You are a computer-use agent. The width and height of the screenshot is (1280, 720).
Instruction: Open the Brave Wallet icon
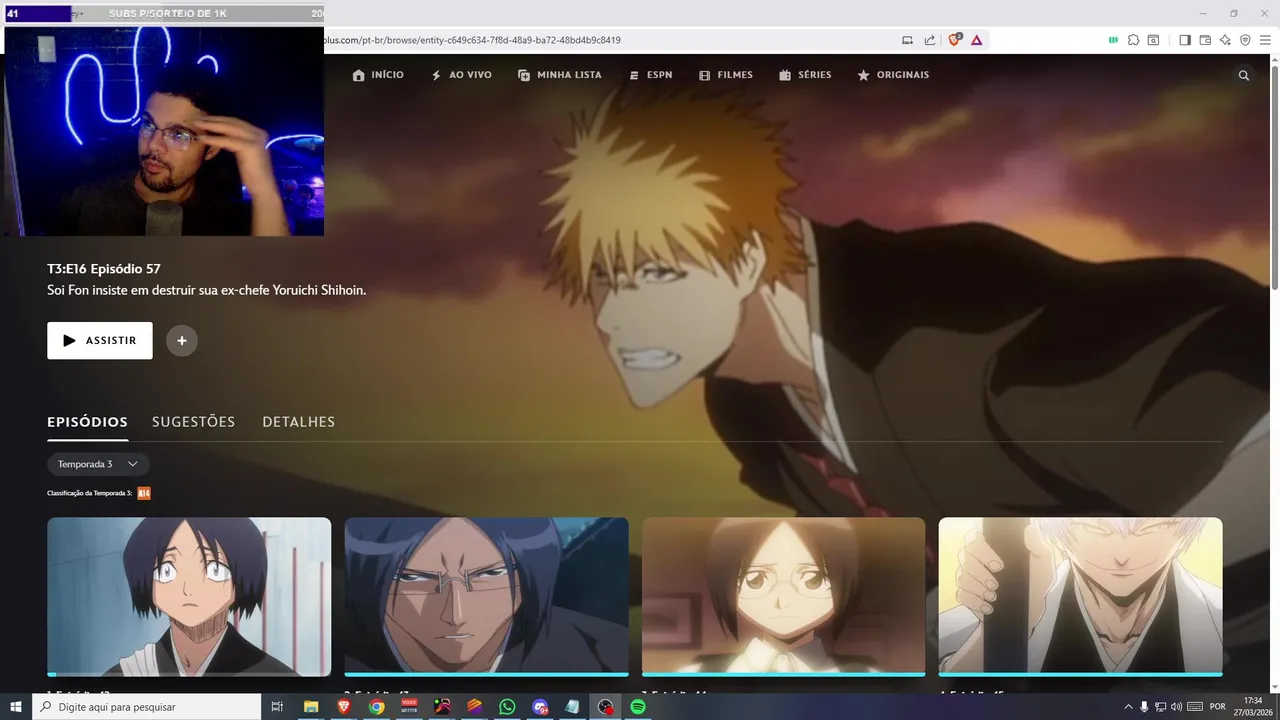1205,40
